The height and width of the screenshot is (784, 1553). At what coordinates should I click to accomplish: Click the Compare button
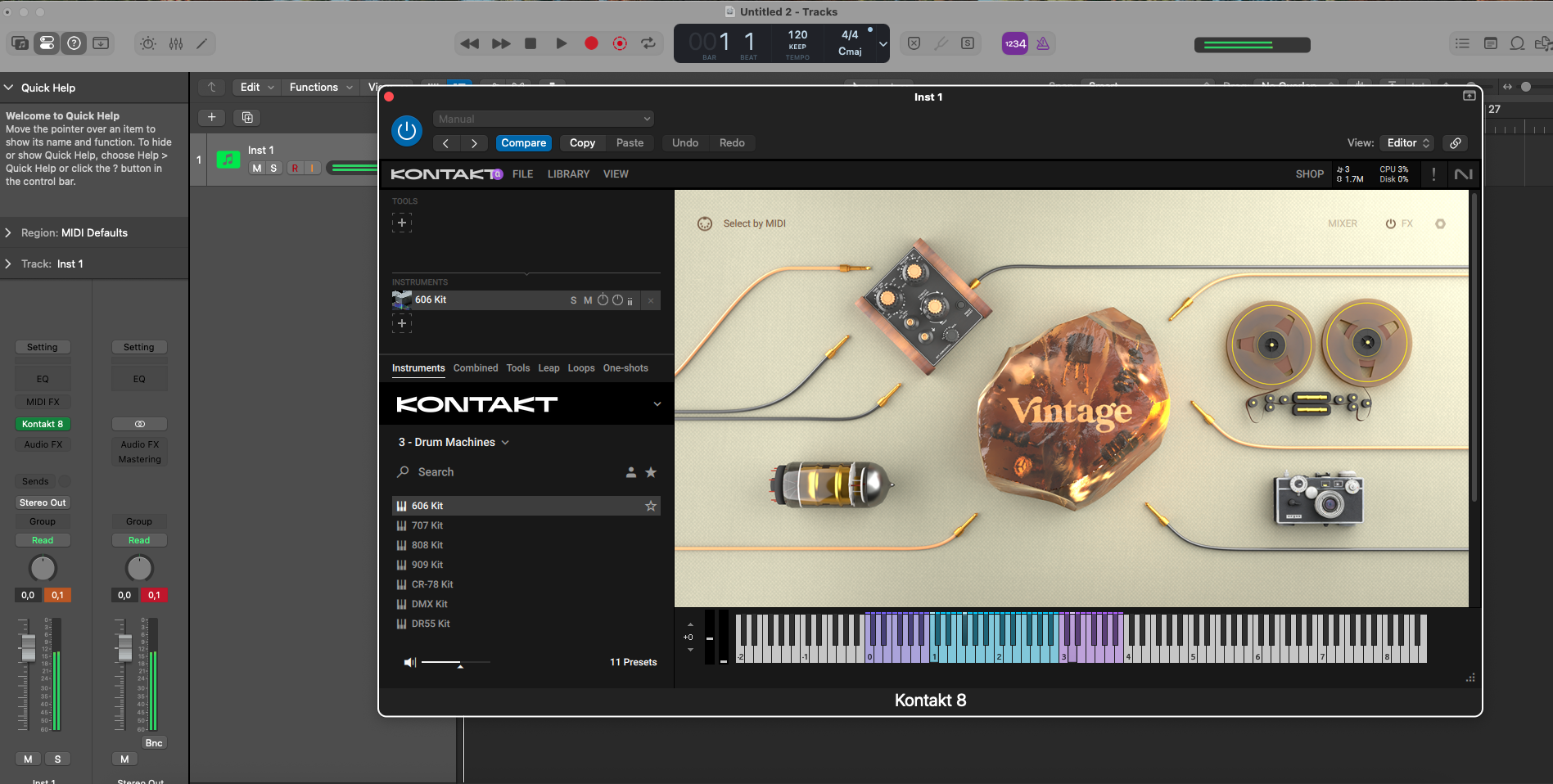click(523, 143)
